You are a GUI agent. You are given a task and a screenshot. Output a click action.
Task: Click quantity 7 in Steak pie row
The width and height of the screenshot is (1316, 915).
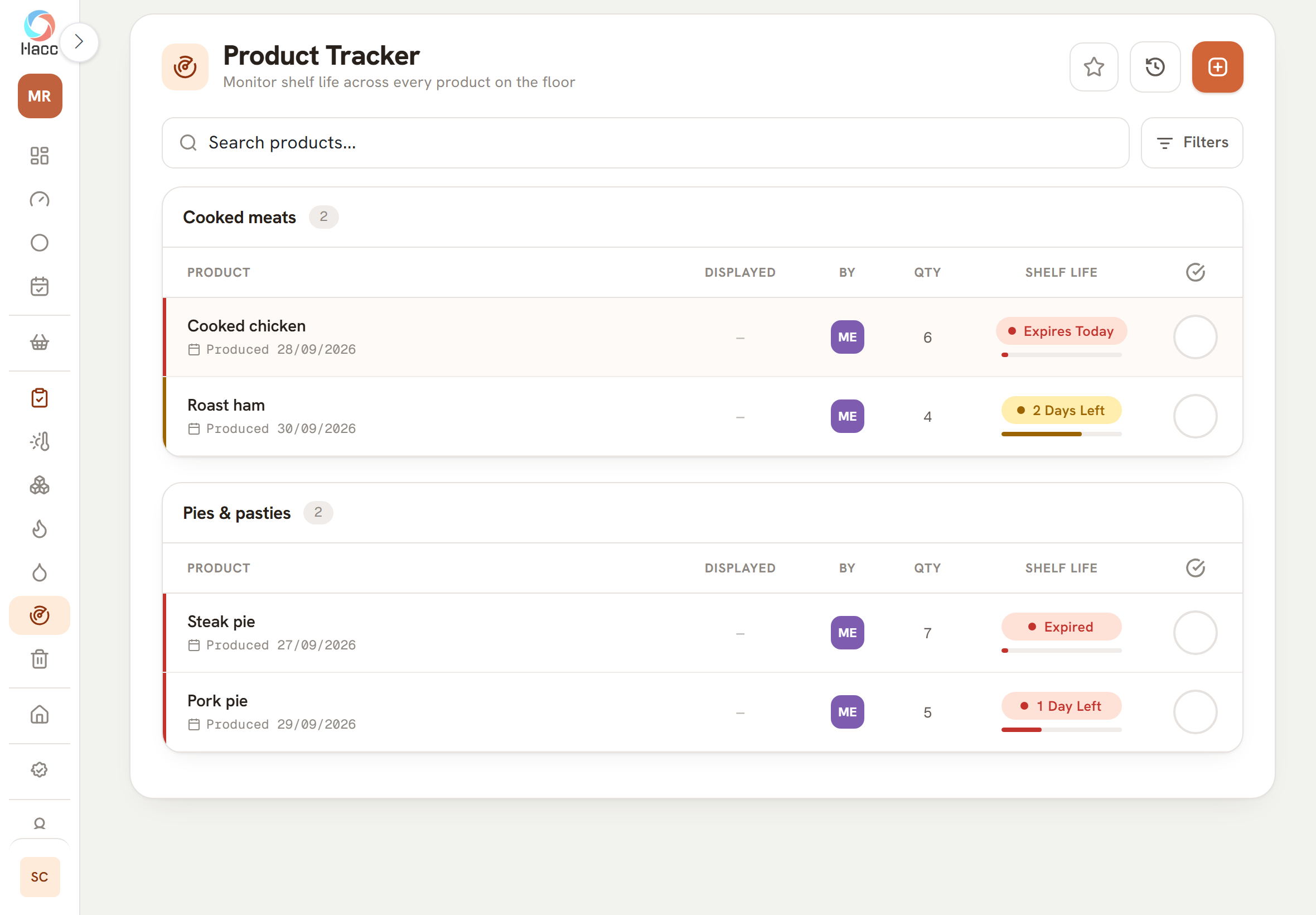click(x=927, y=633)
